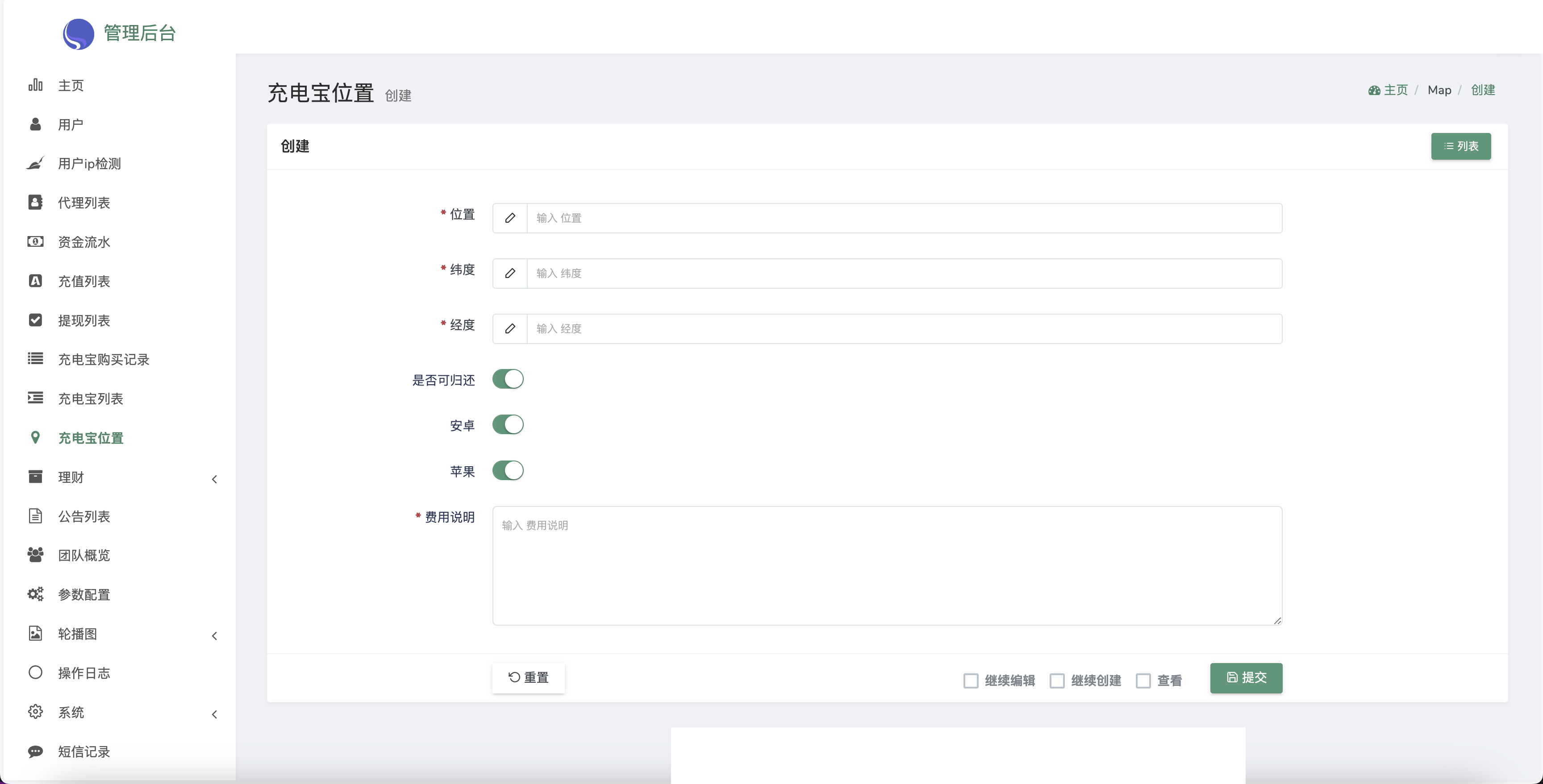The width and height of the screenshot is (1543, 784).
Task: Select the 用户ip检测 sidebar icon
Action: (x=35, y=163)
